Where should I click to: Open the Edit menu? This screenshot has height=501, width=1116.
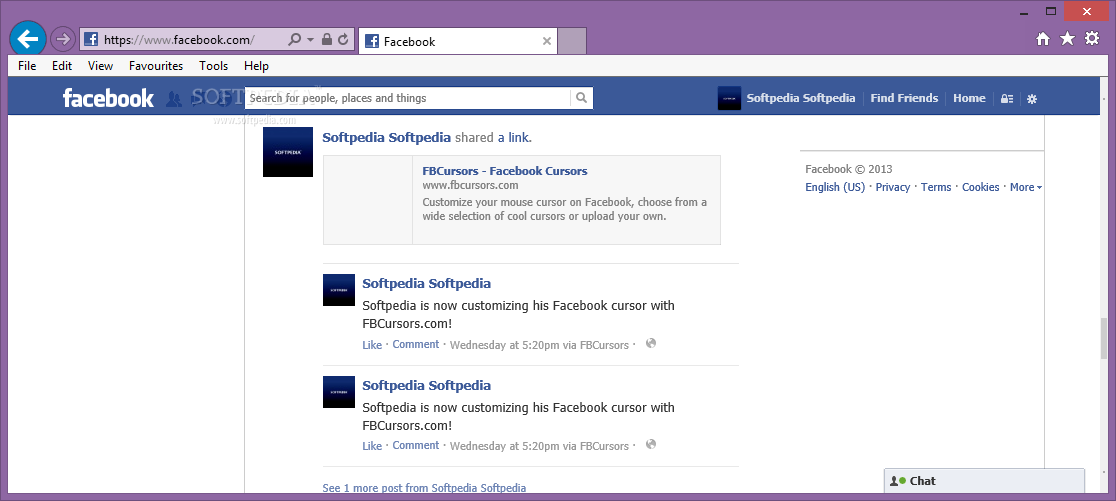[x=62, y=65]
